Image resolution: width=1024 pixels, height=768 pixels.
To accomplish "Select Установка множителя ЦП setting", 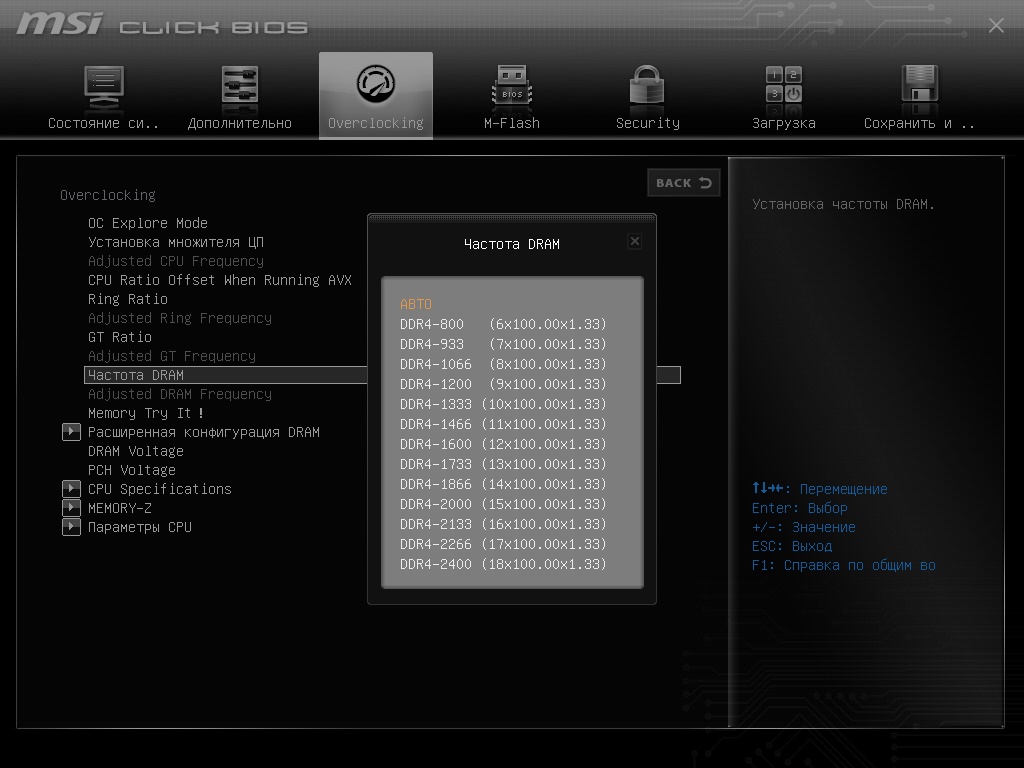I will click(176, 242).
